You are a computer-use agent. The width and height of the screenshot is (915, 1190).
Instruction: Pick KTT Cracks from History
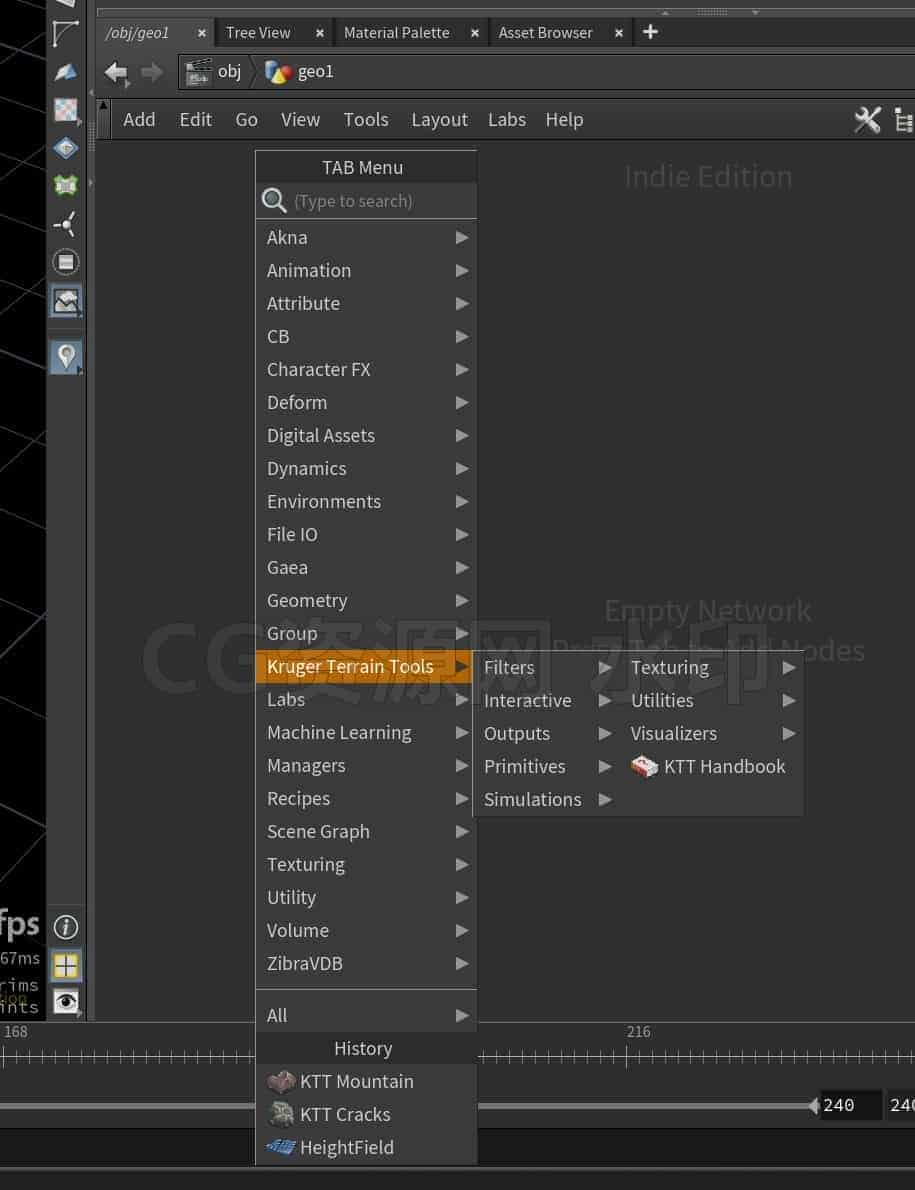(366, 1114)
